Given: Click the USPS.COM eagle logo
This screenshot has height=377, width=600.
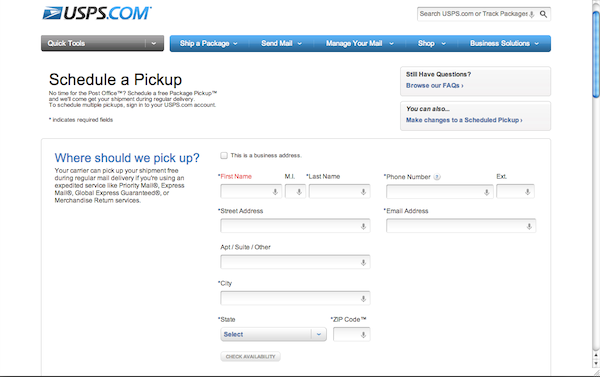Looking at the screenshot, I should point(97,13).
